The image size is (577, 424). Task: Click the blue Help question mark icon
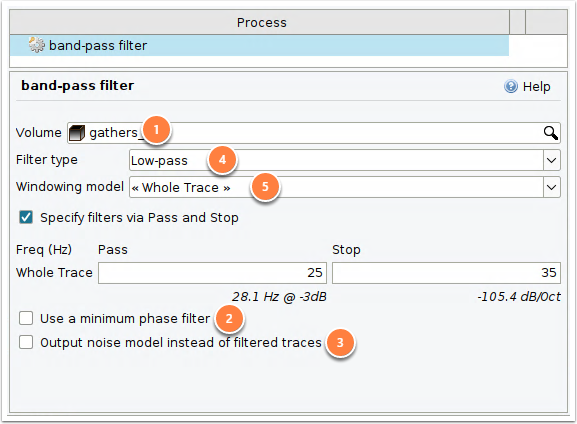tap(511, 86)
